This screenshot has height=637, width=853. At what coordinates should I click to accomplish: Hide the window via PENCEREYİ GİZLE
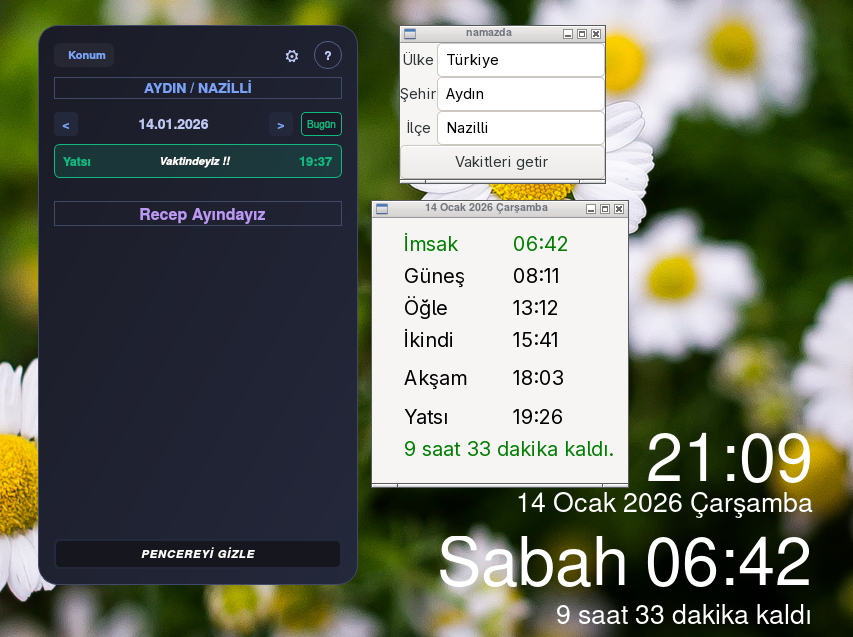198,554
